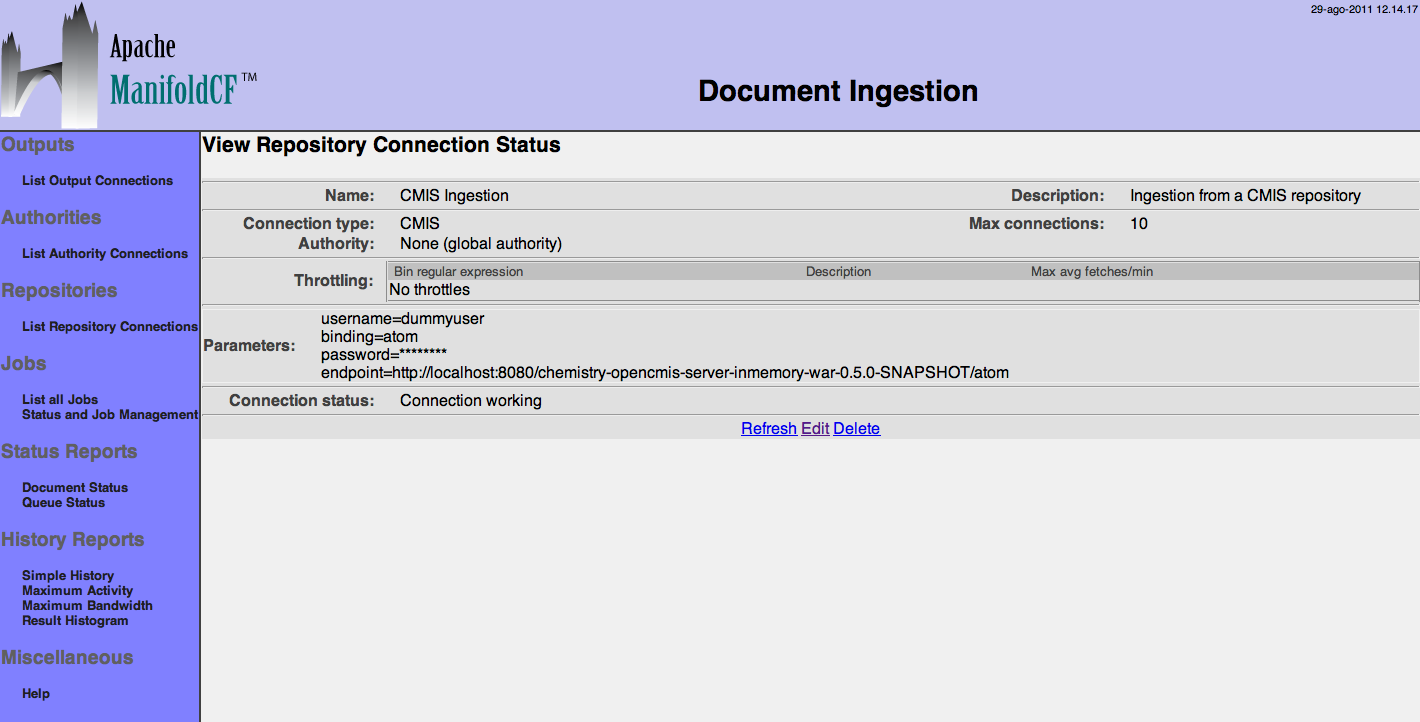Open Simple History report
Image resolution: width=1420 pixels, height=722 pixels.
pyautogui.click(x=68, y=576)
